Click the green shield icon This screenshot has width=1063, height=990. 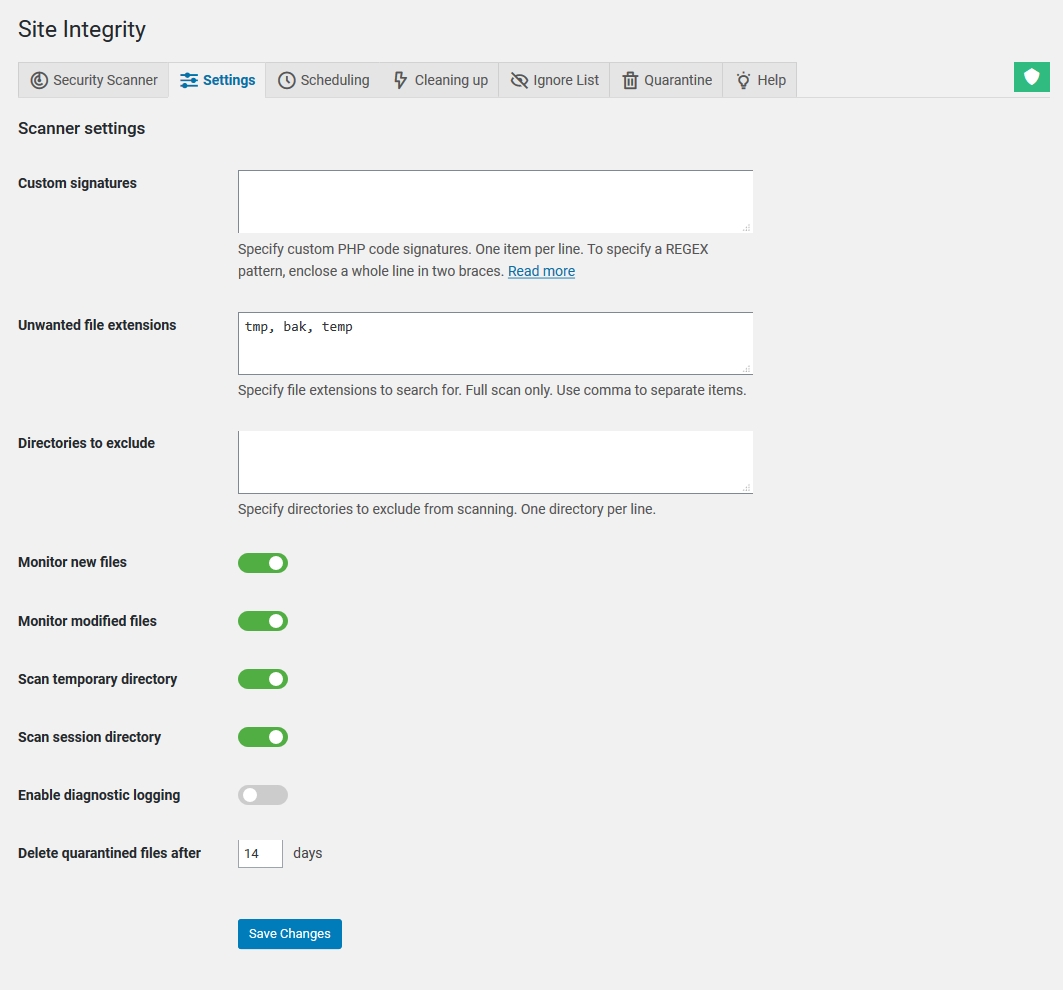click(x=1031, y=76)
